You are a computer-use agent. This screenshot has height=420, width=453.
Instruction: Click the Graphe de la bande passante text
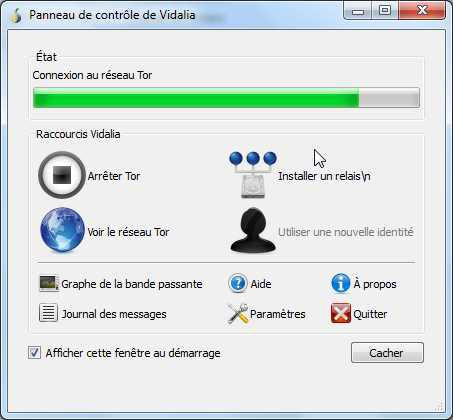point(132,284)
